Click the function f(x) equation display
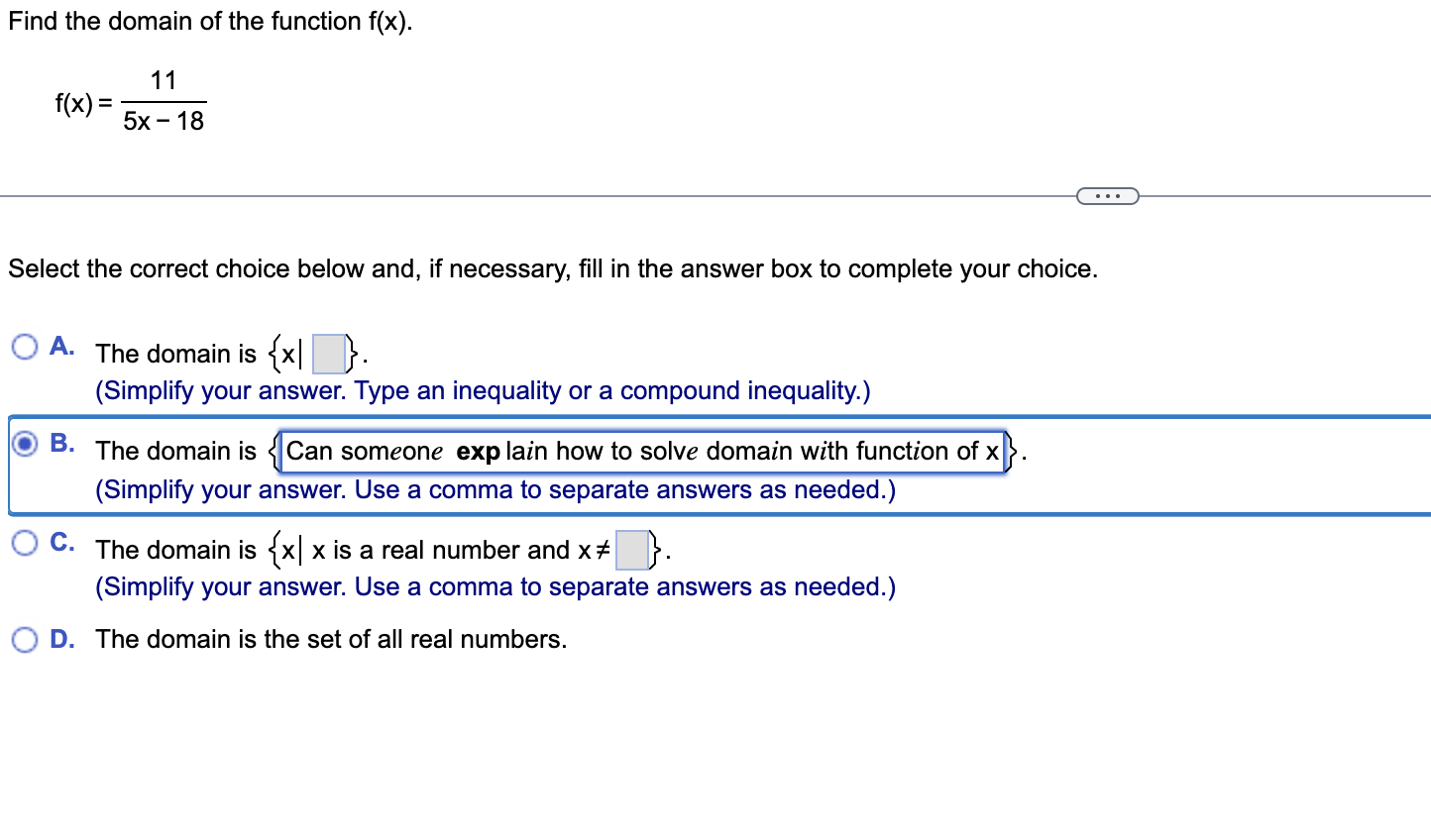This screenshot has height=840, width=1431. (129, 100)
